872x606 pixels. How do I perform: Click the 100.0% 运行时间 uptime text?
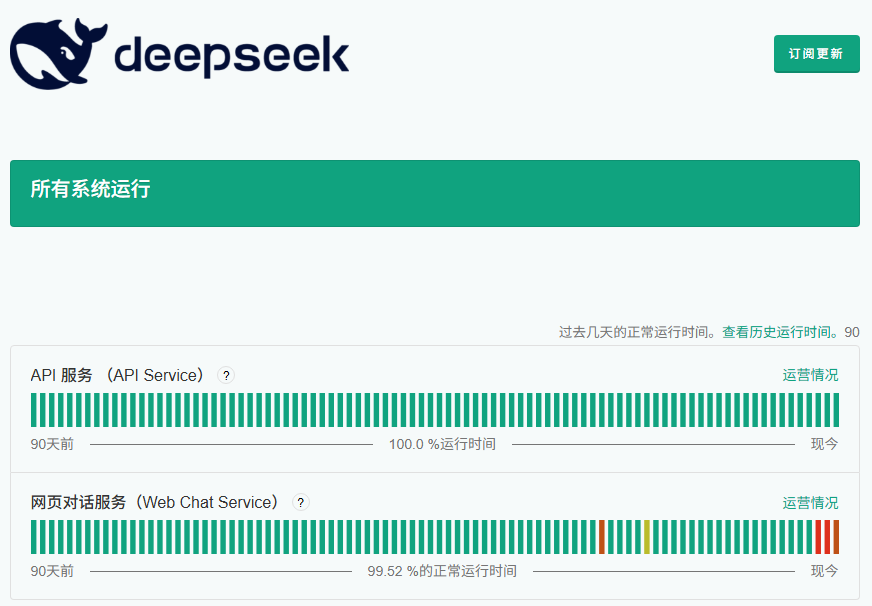pos(442,444)
